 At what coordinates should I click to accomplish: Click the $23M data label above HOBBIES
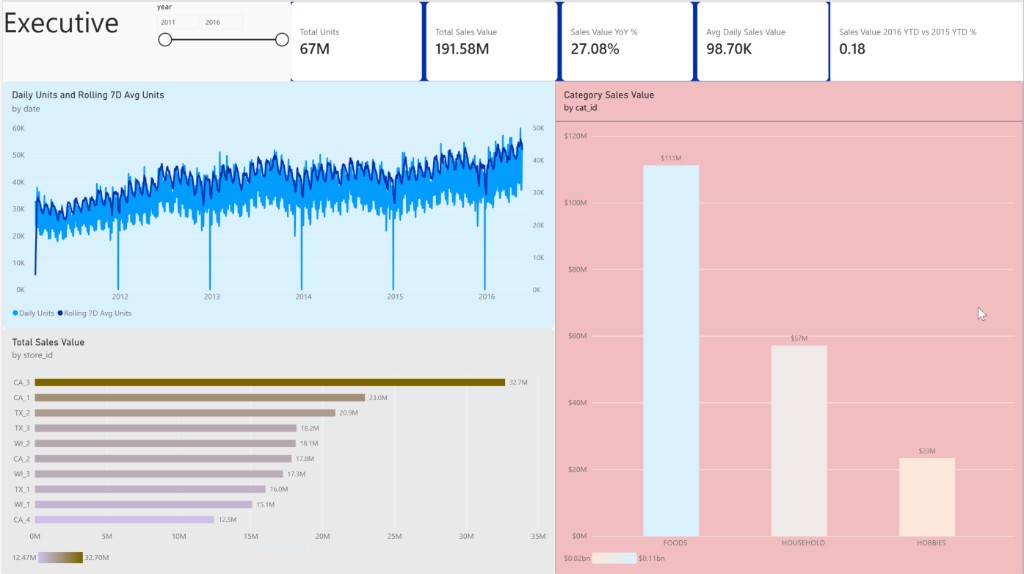(x=927, y=451)
